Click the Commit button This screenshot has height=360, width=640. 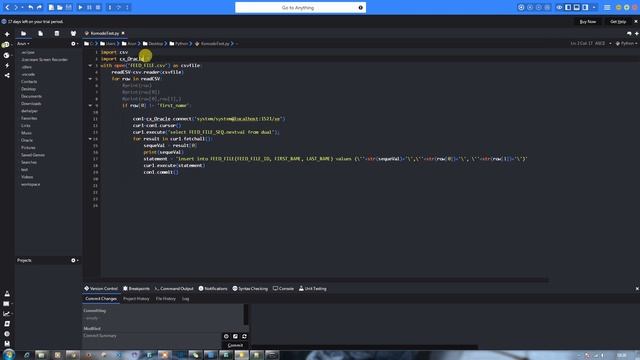235,345
